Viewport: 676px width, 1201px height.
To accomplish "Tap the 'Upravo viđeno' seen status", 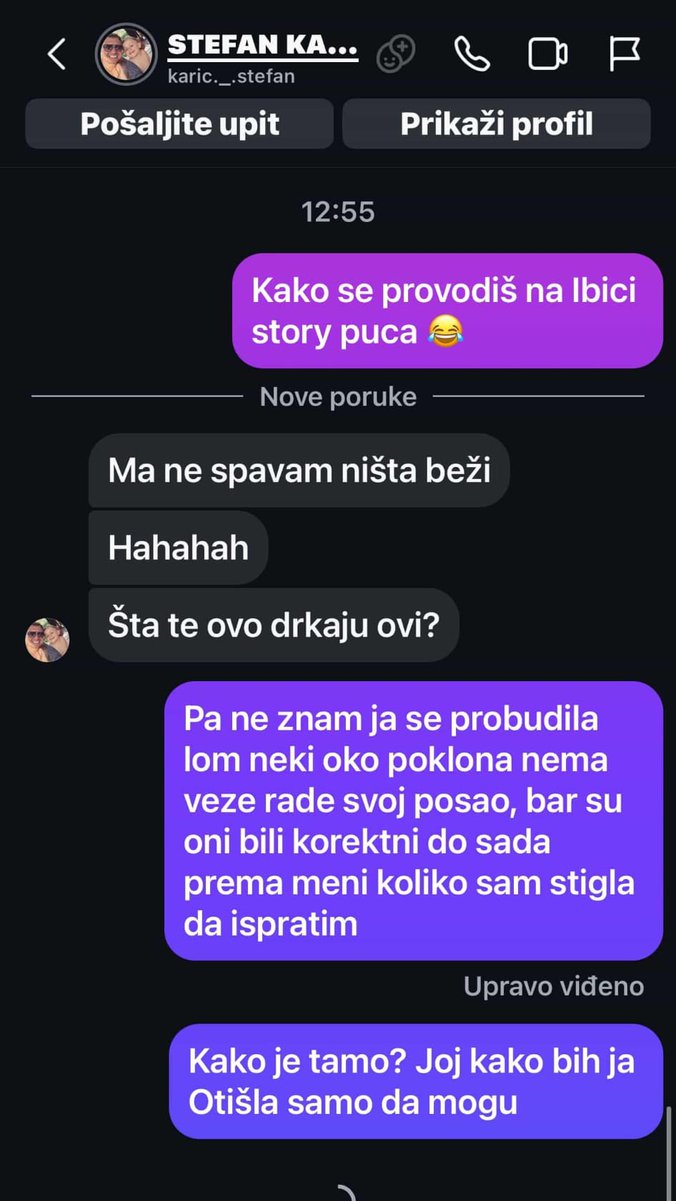I will click(x=554, y=987).
